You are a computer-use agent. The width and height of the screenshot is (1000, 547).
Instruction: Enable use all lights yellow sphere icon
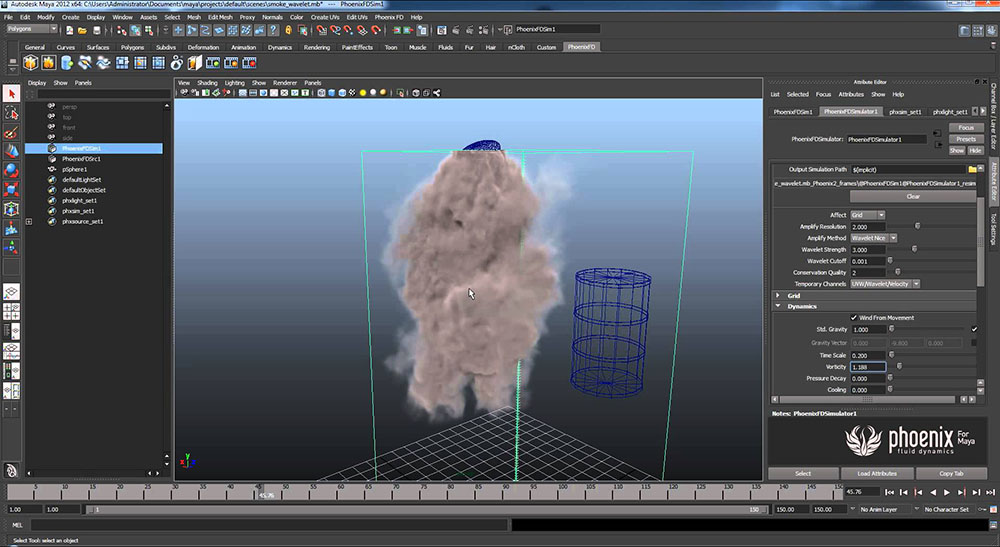click(x=363, y=93)
